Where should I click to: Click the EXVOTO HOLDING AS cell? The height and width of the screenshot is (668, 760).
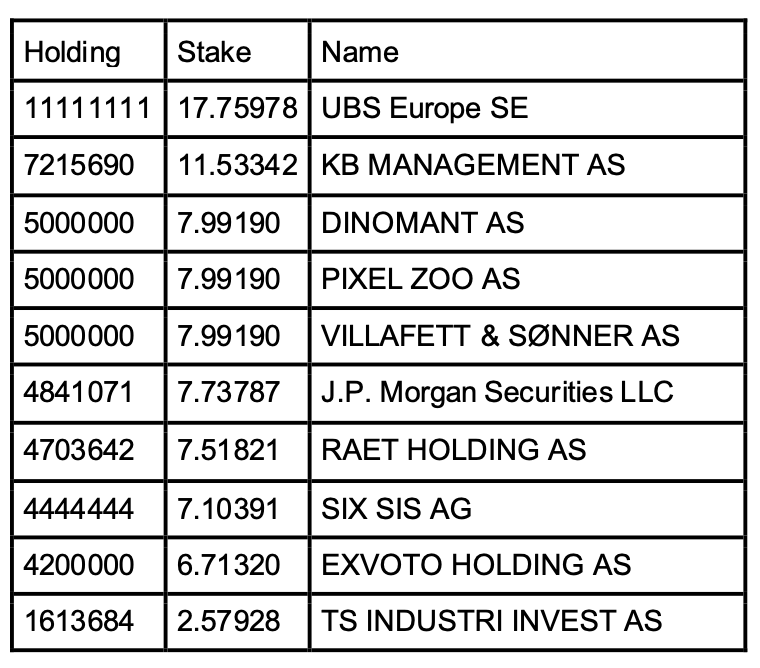pos(527,565)
